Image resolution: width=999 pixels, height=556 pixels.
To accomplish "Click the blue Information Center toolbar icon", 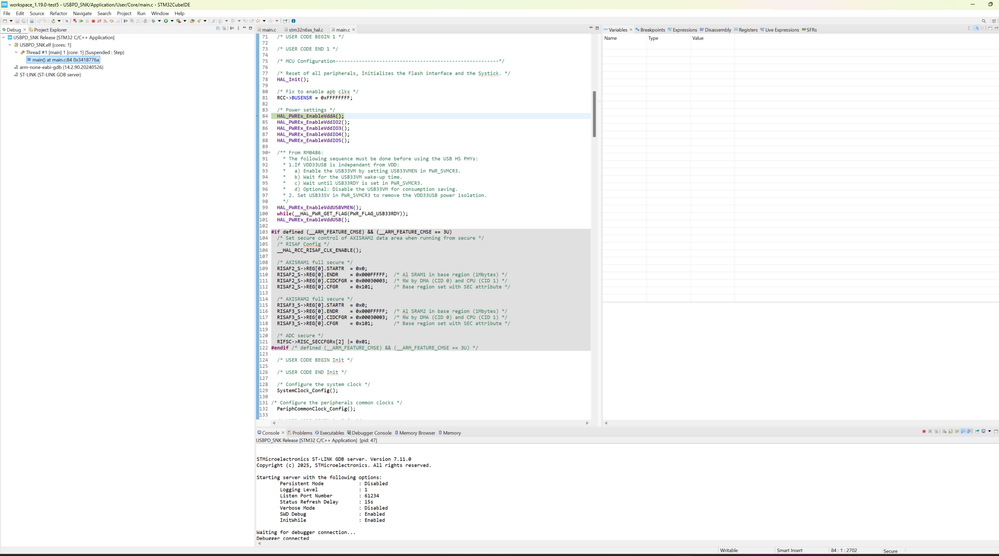I will coord(293,21).
